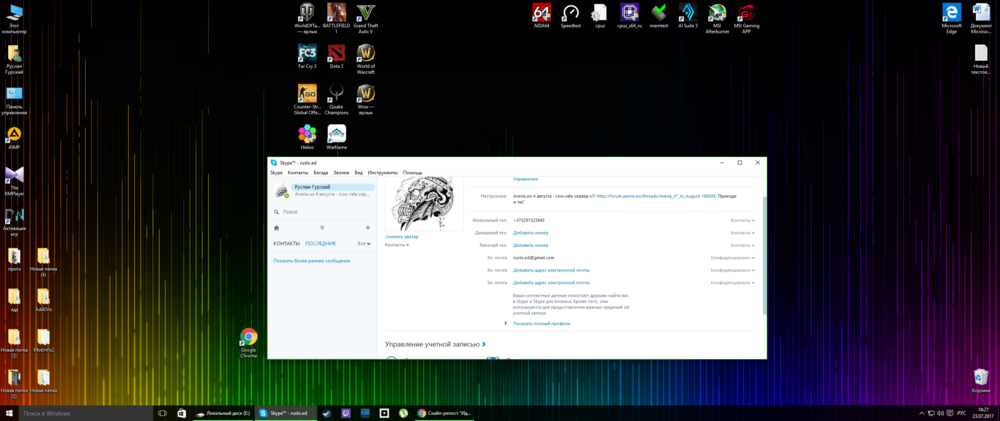Open the Twitch icon in the taskbar
The height and width of the screenshot is (421, 1000).
point(346,413)
